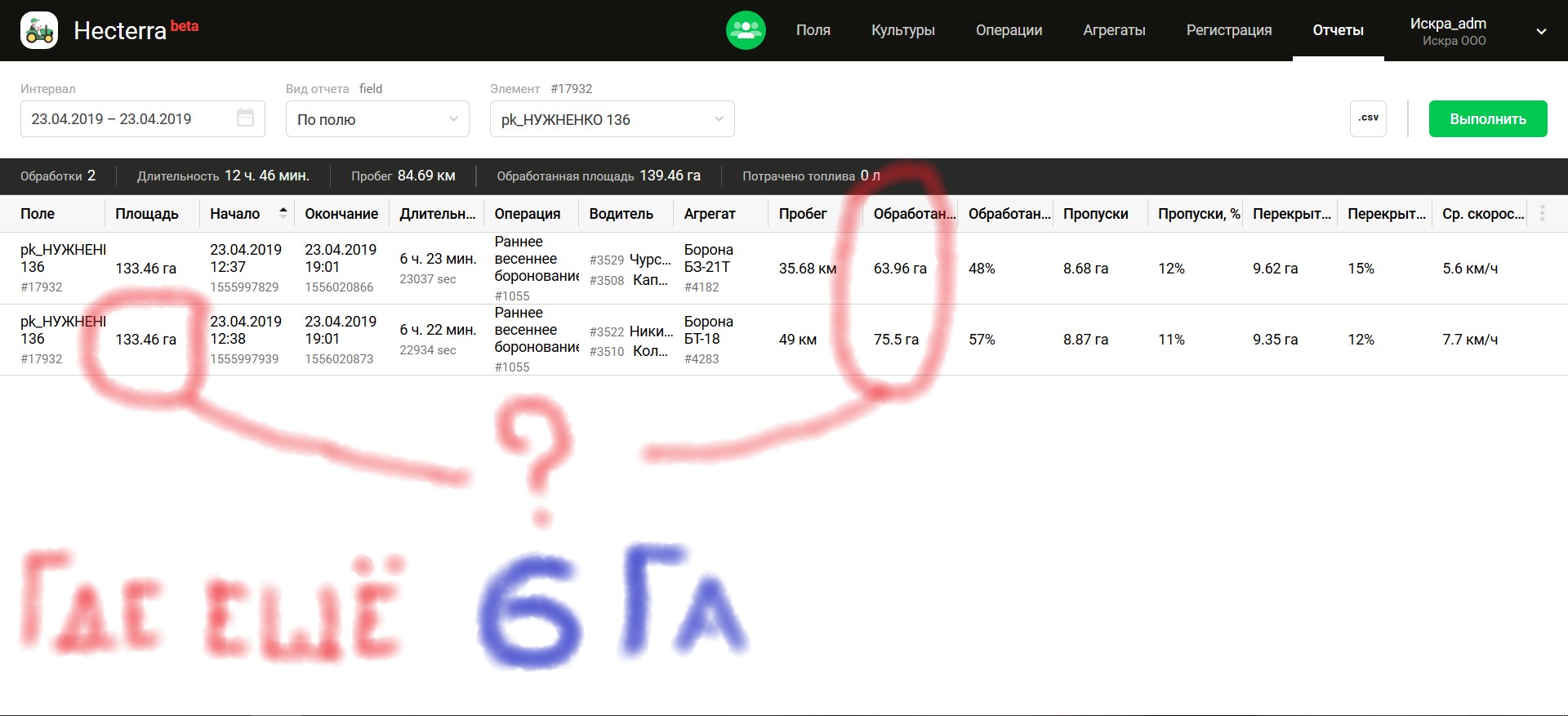Navigate to Регистрация page
This screenshot has width=1568, height=716.
(x=1228, y=30)
